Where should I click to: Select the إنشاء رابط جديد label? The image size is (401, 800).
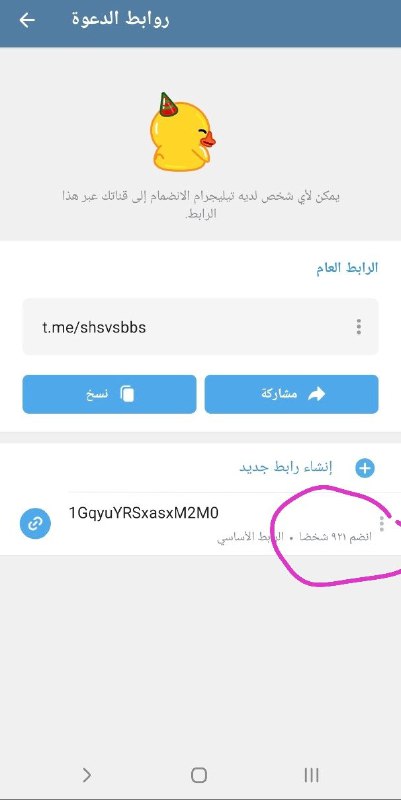[x=286, y=467]
